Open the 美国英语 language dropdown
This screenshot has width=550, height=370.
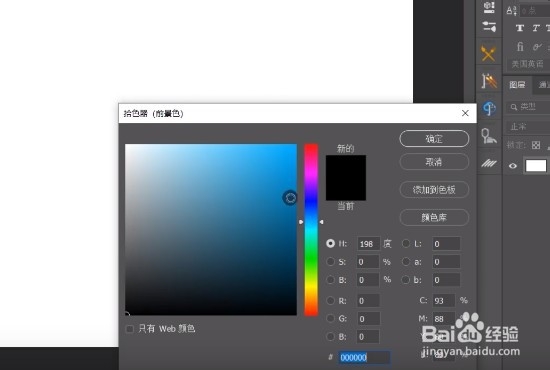pos(528,64)
